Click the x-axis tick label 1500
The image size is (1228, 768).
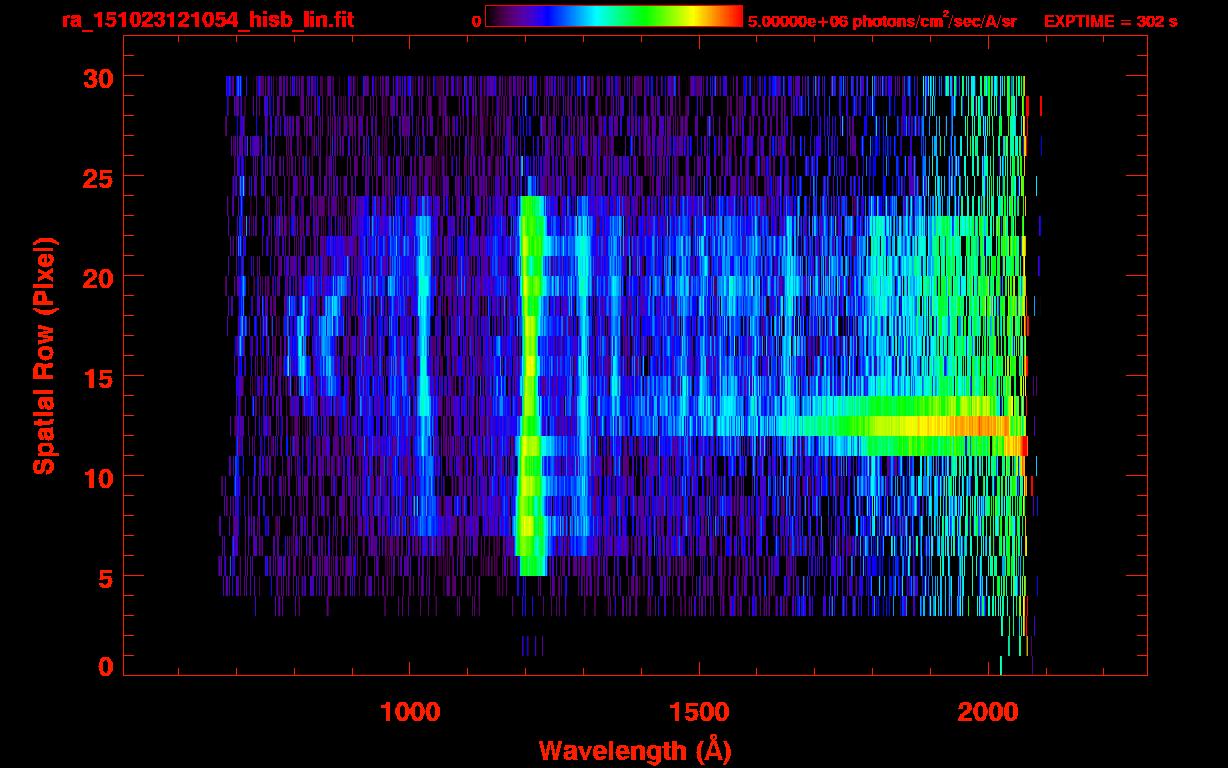click(699, 712)
